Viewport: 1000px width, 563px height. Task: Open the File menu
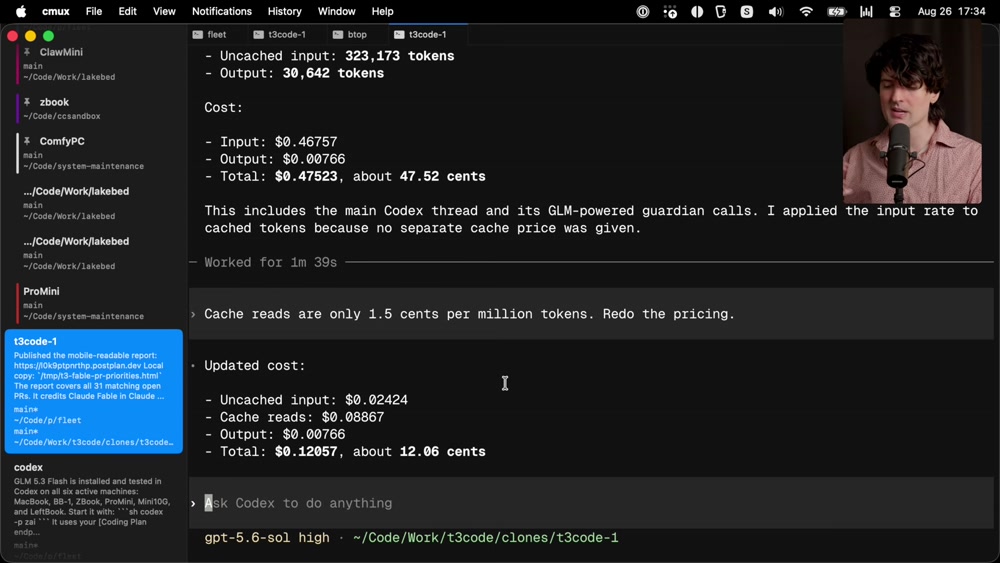(94, 11)
